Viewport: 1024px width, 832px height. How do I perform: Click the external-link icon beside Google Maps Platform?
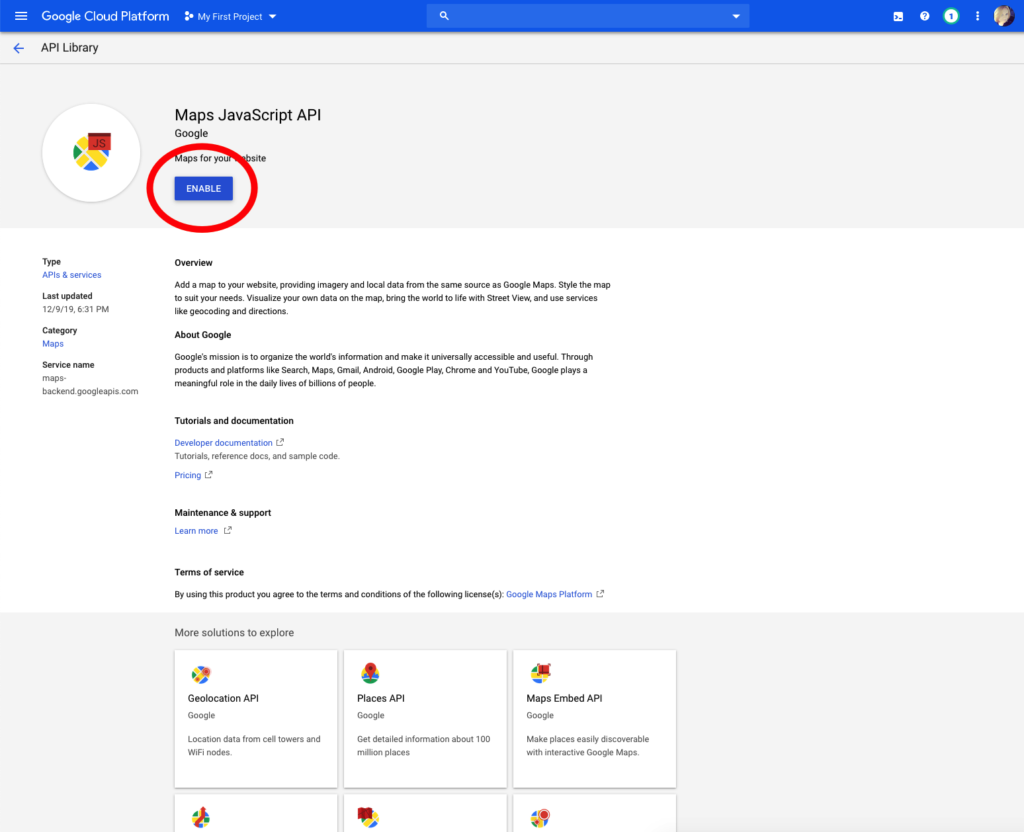(x=600, y=594)
